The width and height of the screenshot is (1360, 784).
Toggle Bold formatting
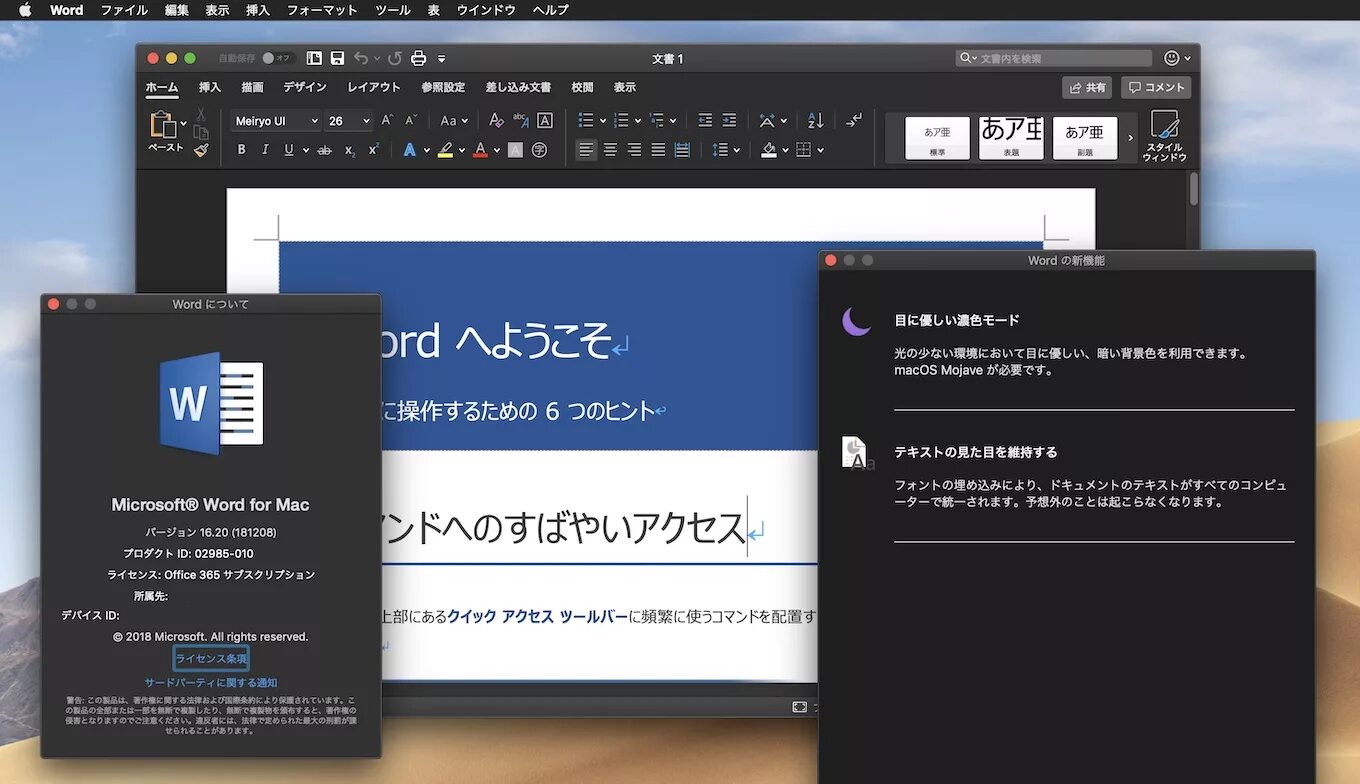pyautogui.click(x=241, y=150)
